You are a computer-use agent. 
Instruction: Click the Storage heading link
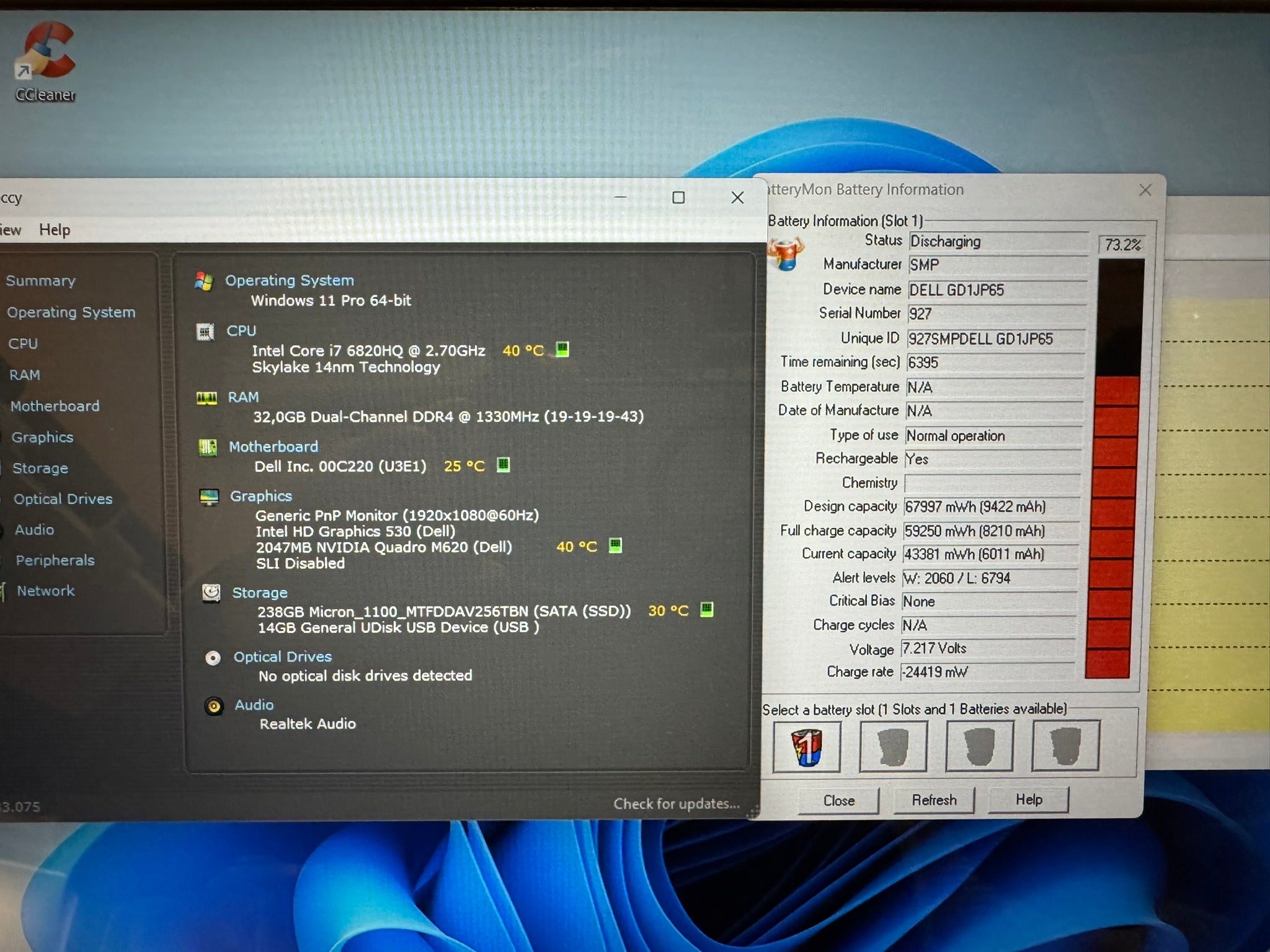259,593
